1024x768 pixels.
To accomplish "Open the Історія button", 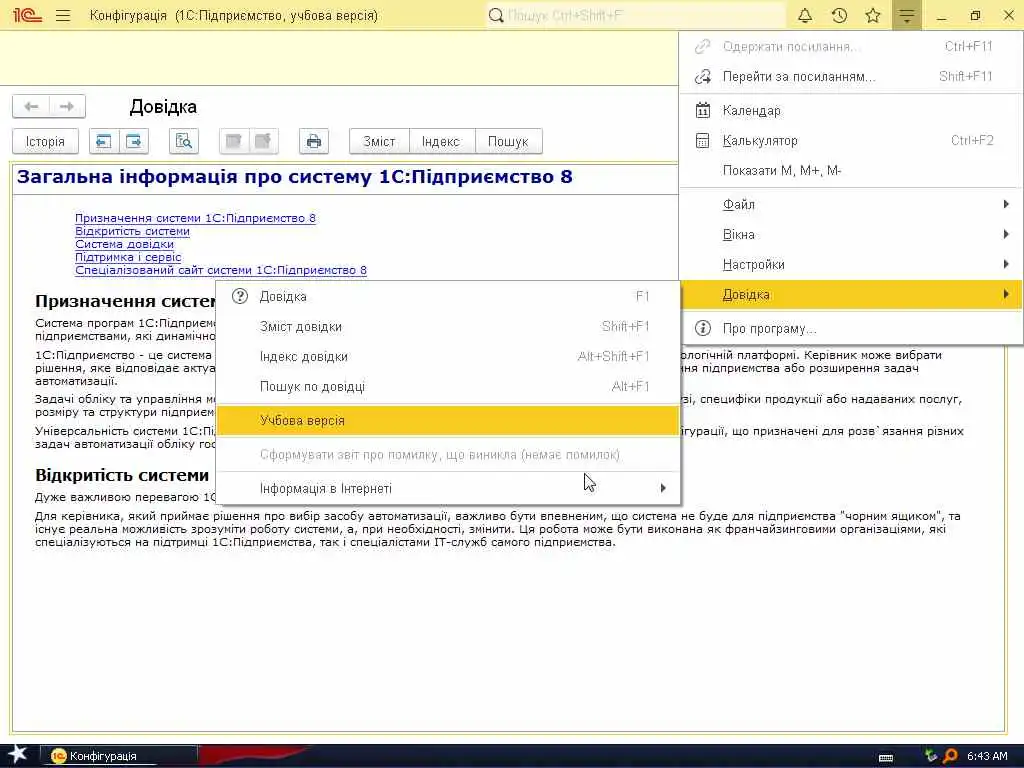I will (45, 141).
